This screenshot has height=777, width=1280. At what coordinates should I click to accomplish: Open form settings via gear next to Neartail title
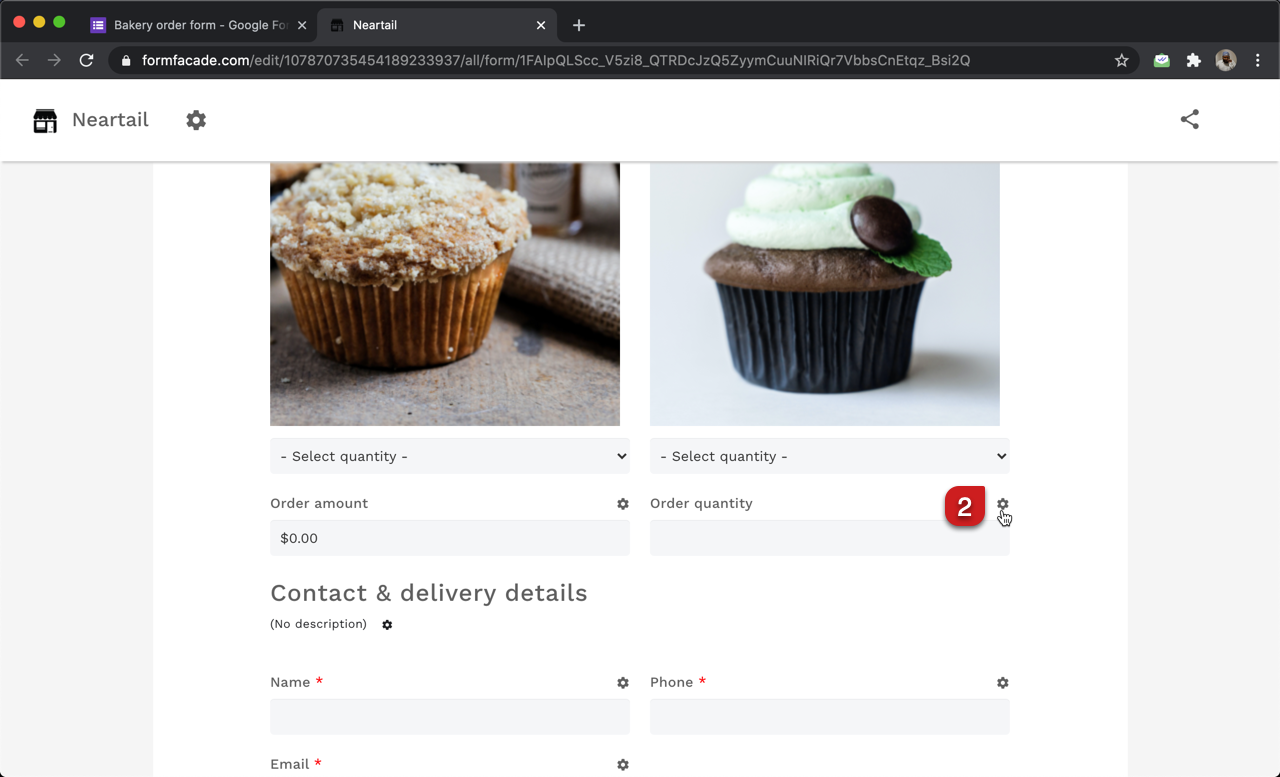coord(196,120)
